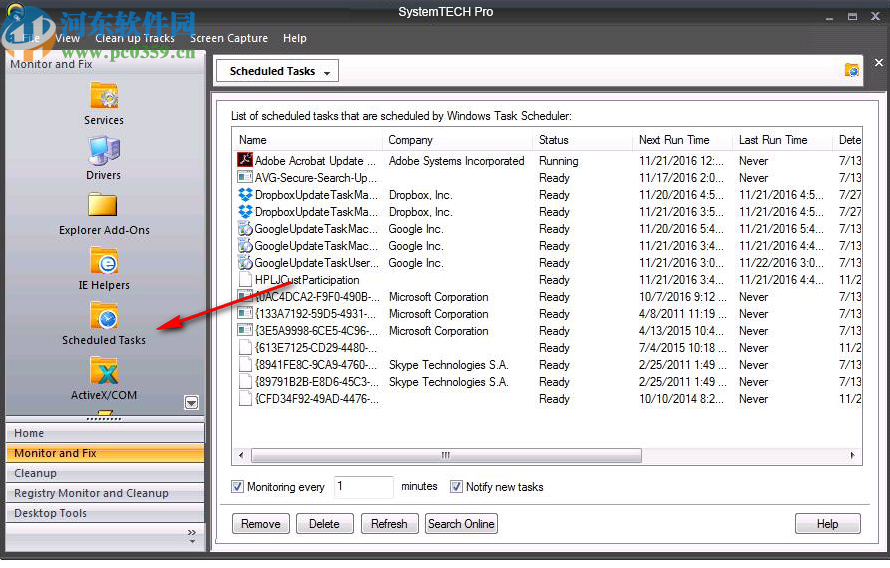This screenshot has height=568, width=890.
Task: Click the scrollbar right arrow
Action: [x=852, y=455]
